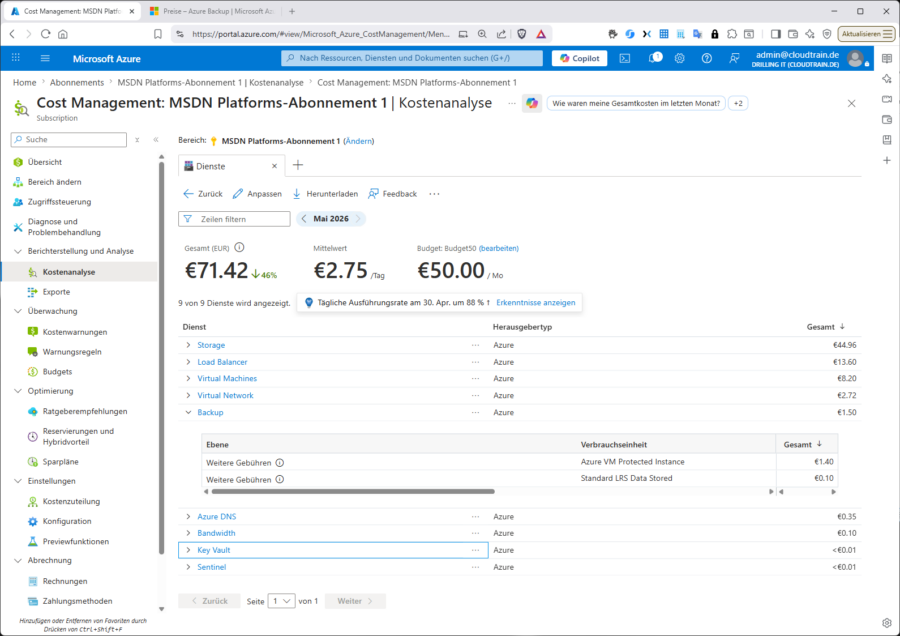Add a new view tab

(297, 165)
